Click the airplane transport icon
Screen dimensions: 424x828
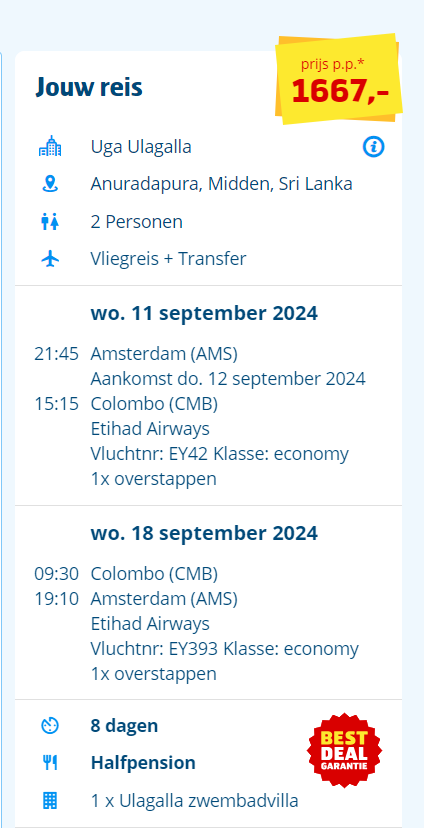[x=50, y=259]
